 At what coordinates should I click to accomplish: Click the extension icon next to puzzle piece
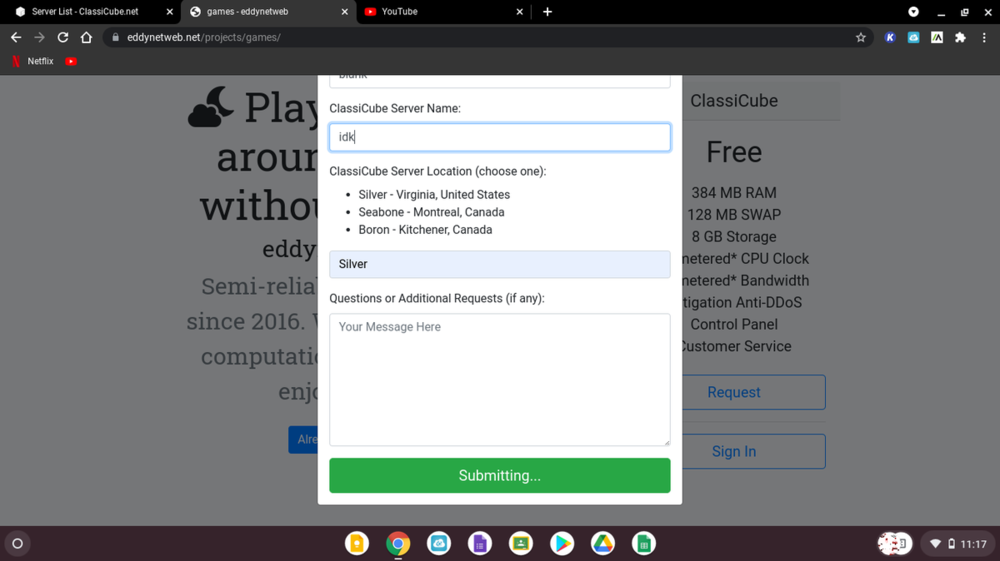coord(937,38)
